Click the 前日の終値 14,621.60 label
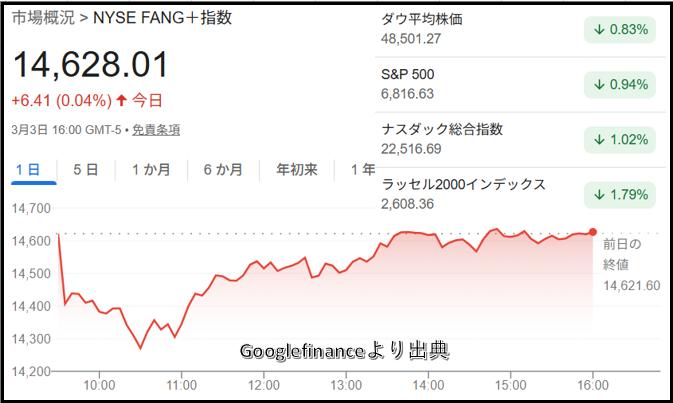 coord(631,265)
